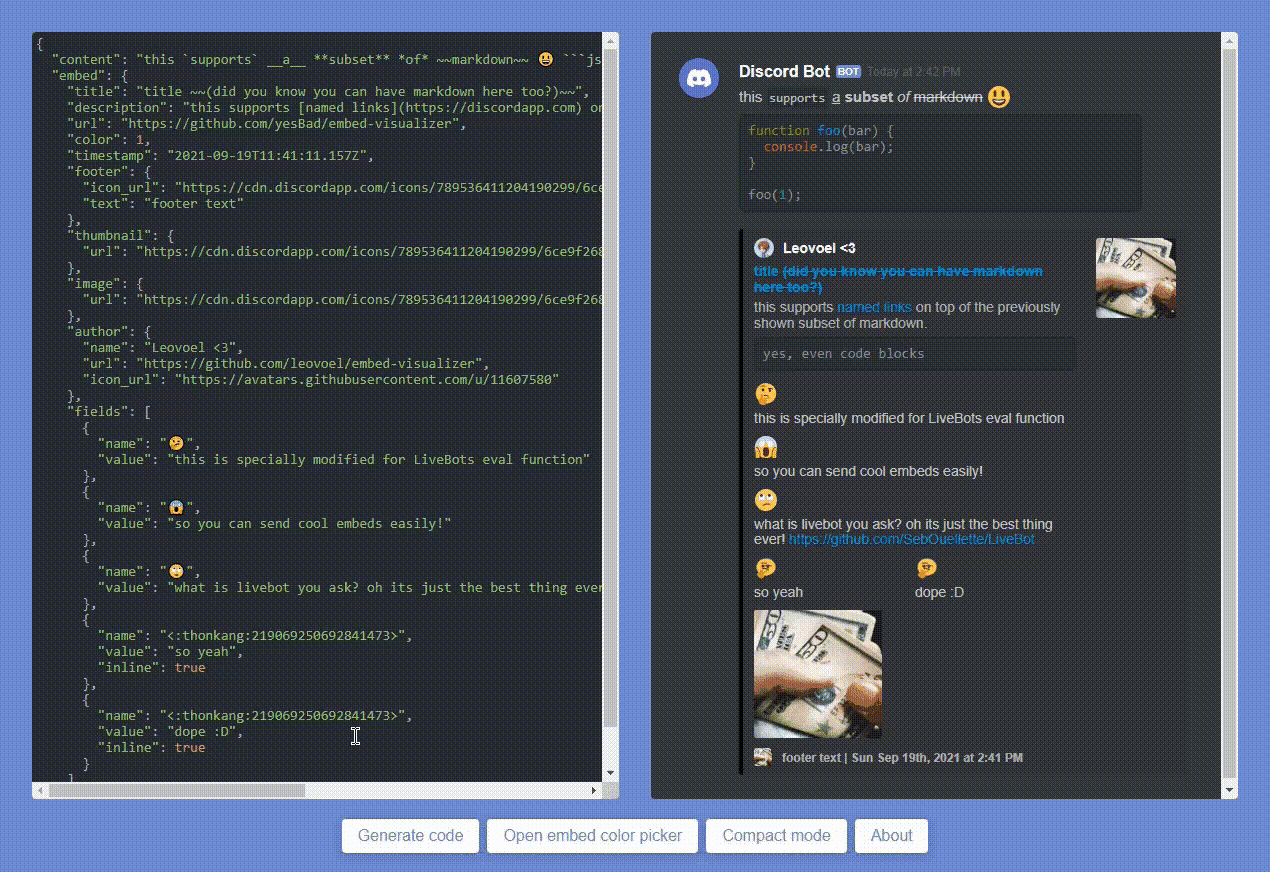Switch to Compact mode

click(x=777, y=836)
